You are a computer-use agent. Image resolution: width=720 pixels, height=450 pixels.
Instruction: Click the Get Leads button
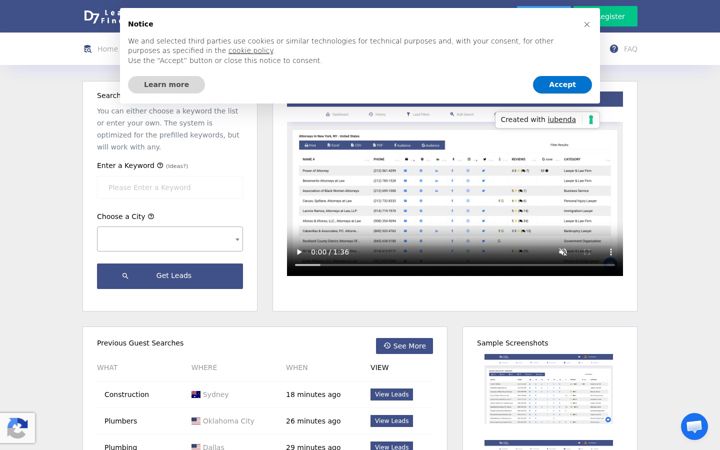point(170,276)
